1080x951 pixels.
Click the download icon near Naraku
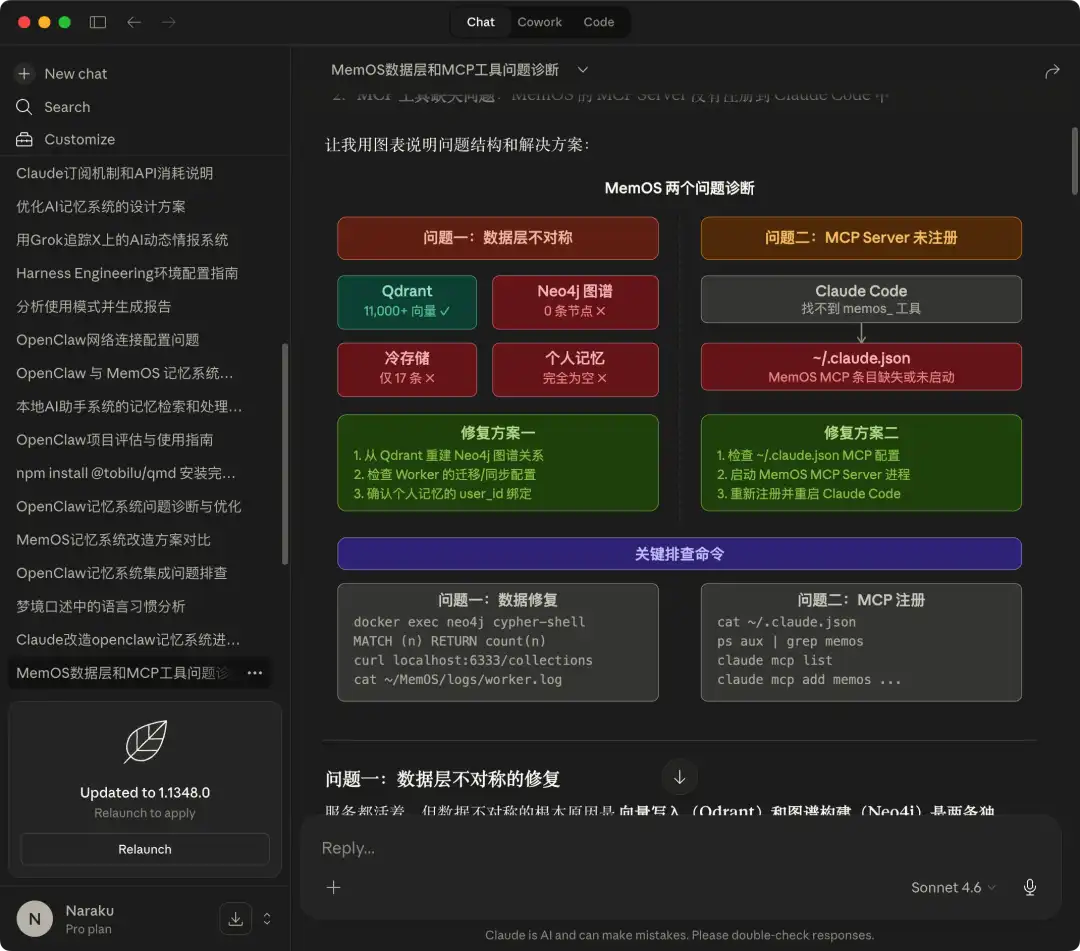(236, 919)
